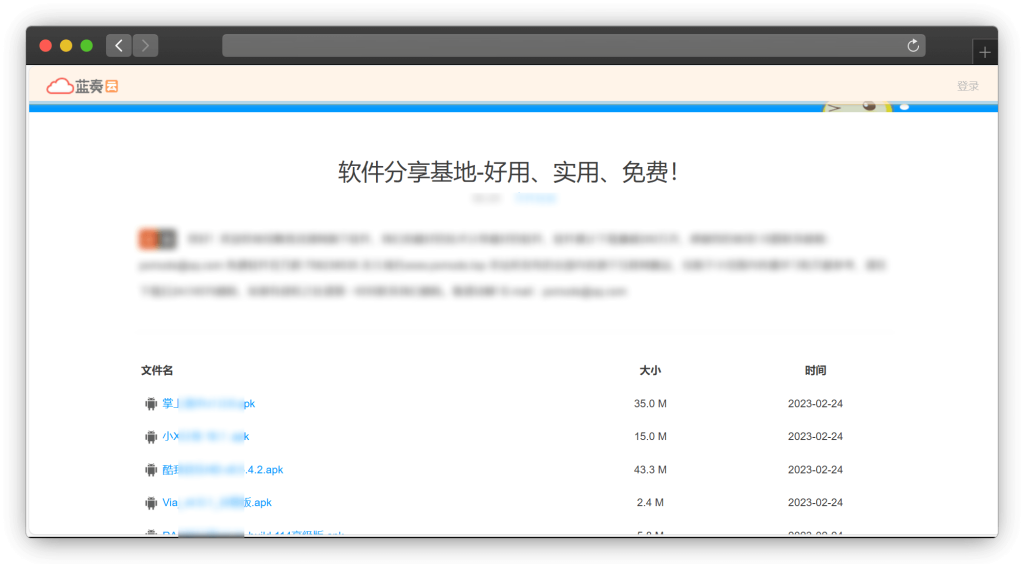Click the 43.3 M size cell
Image resolution: width=1024 pixels, height=564 pixels.
click(x=650, y=469)
